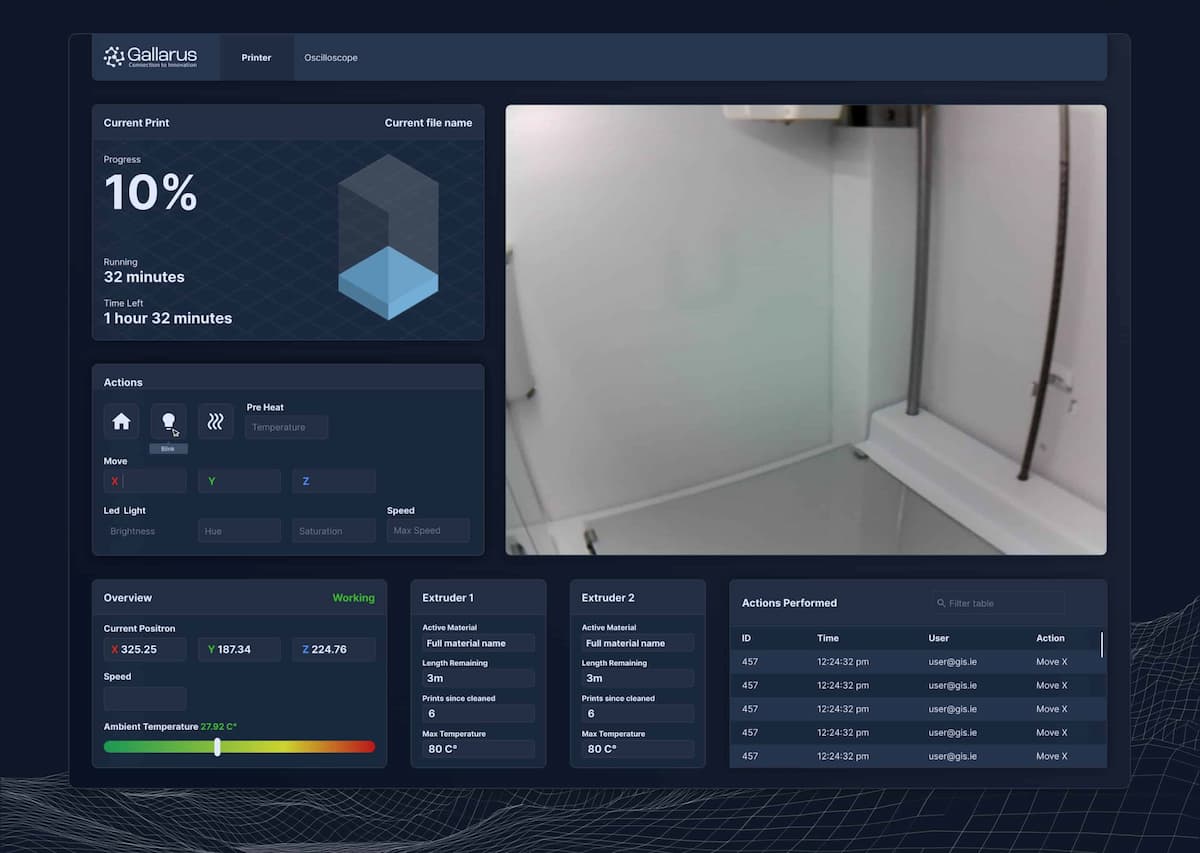The height and width of the screenshot is (853, 1200).
Task: Switch to the Oscilloscope tab
Action: pos(330,58)
